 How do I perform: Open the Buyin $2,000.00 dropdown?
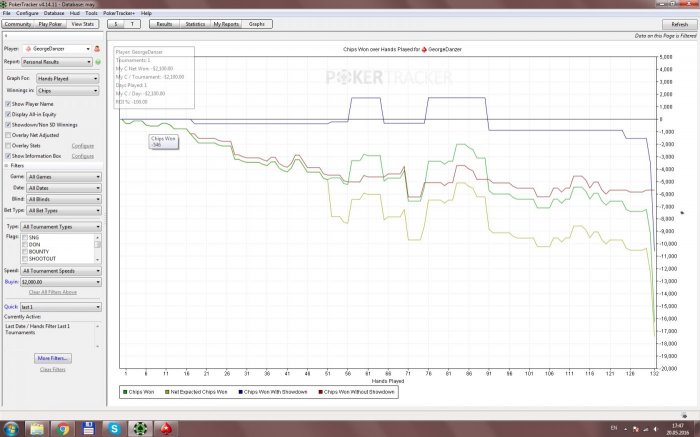click(x=66, y=282)
